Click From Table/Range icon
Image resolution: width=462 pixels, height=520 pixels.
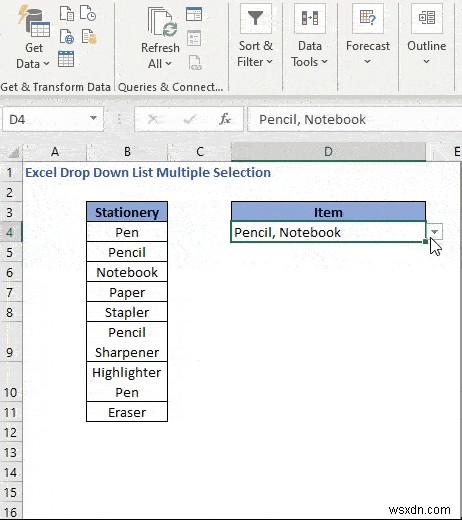pyautogui.click(x=66, y=59)
